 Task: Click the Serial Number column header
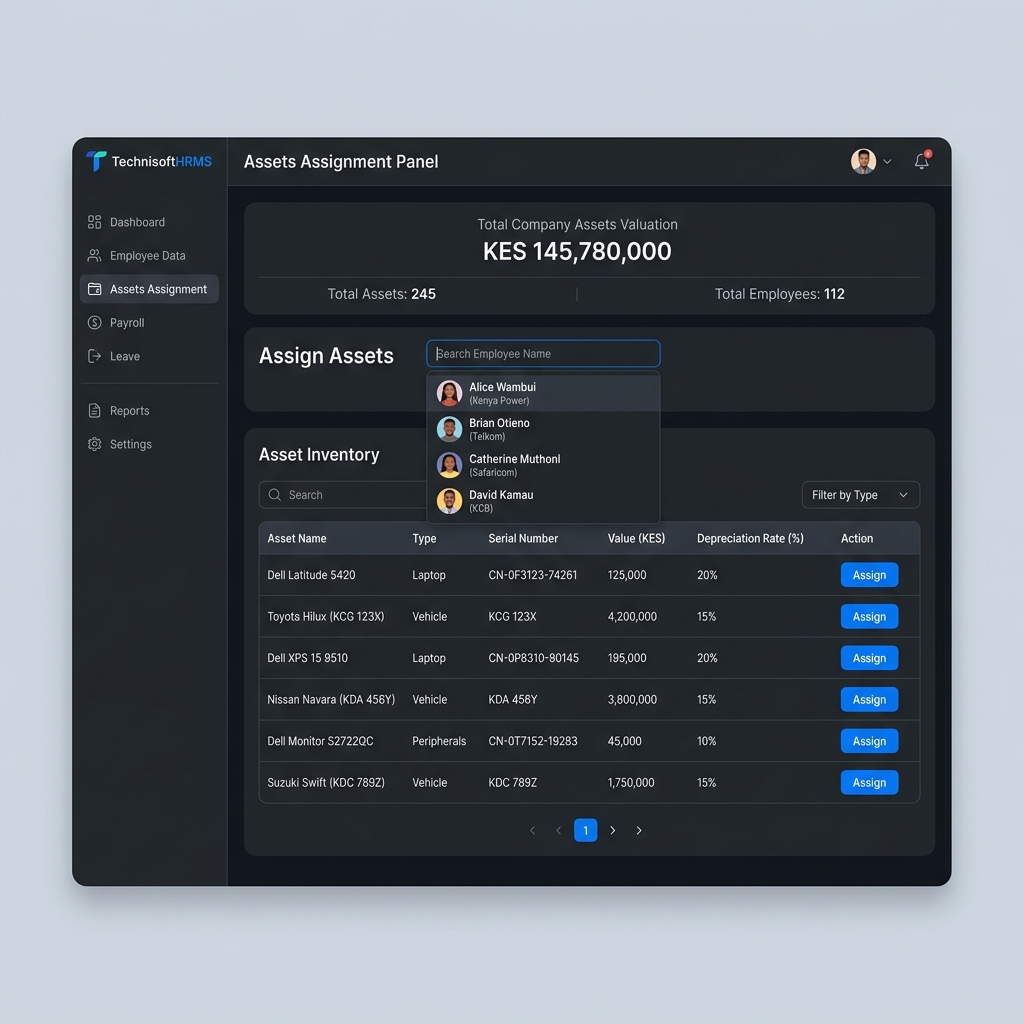523,538
